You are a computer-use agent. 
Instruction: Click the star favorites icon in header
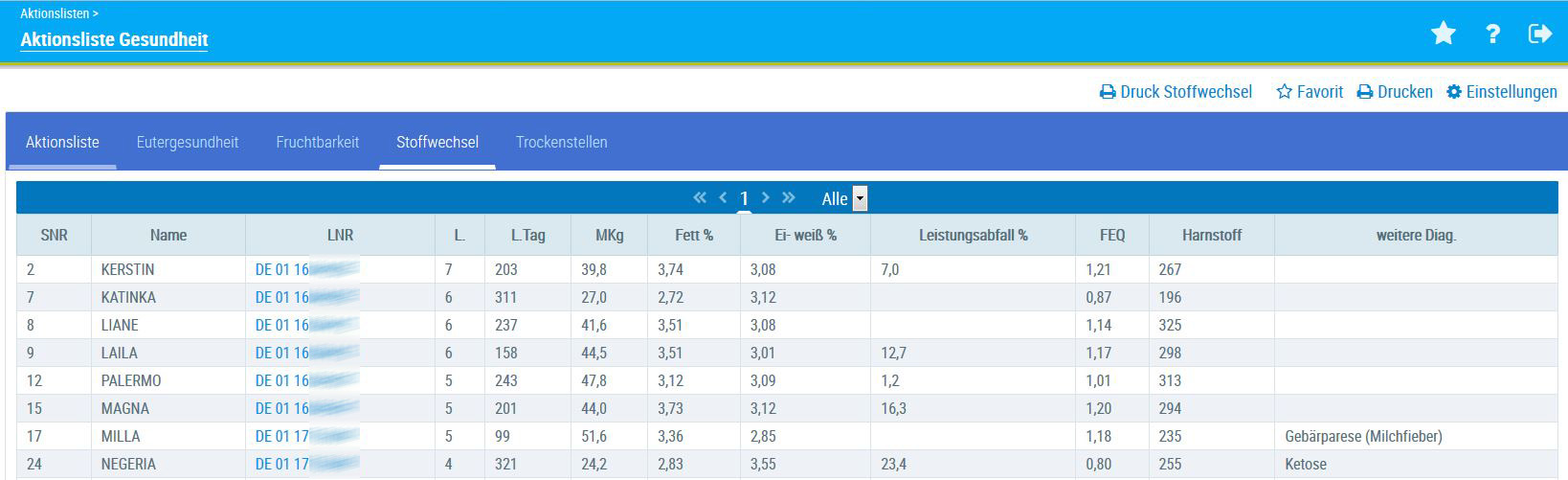pyautogui.click(x=1443, y=34)
